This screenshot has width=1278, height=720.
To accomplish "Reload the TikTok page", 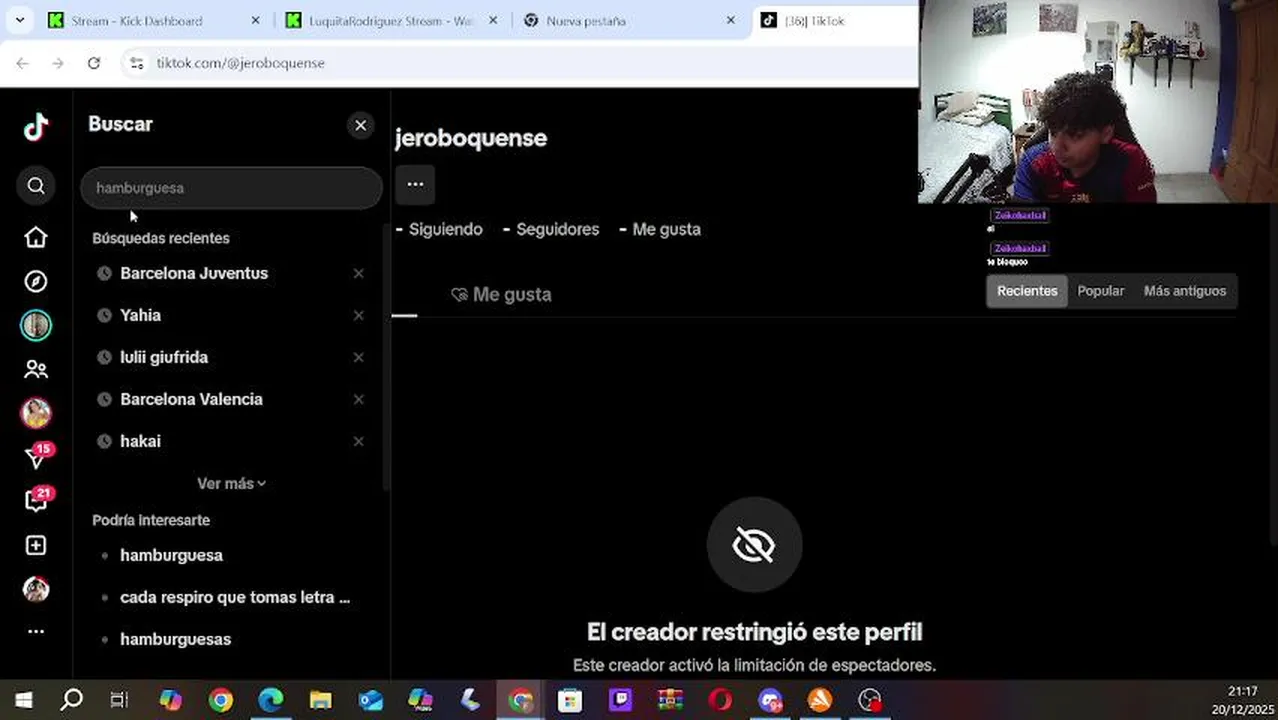I will [x=94, y=63].
